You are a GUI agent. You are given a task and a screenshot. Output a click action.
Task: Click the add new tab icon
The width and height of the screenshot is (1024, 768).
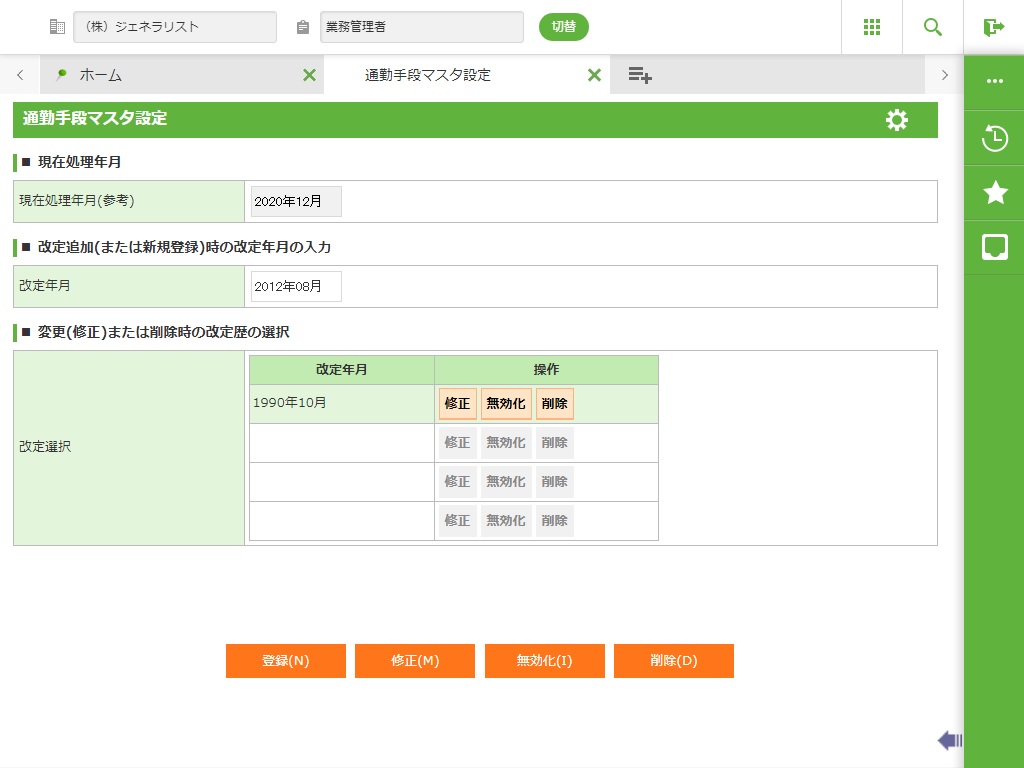pos(640,75)
